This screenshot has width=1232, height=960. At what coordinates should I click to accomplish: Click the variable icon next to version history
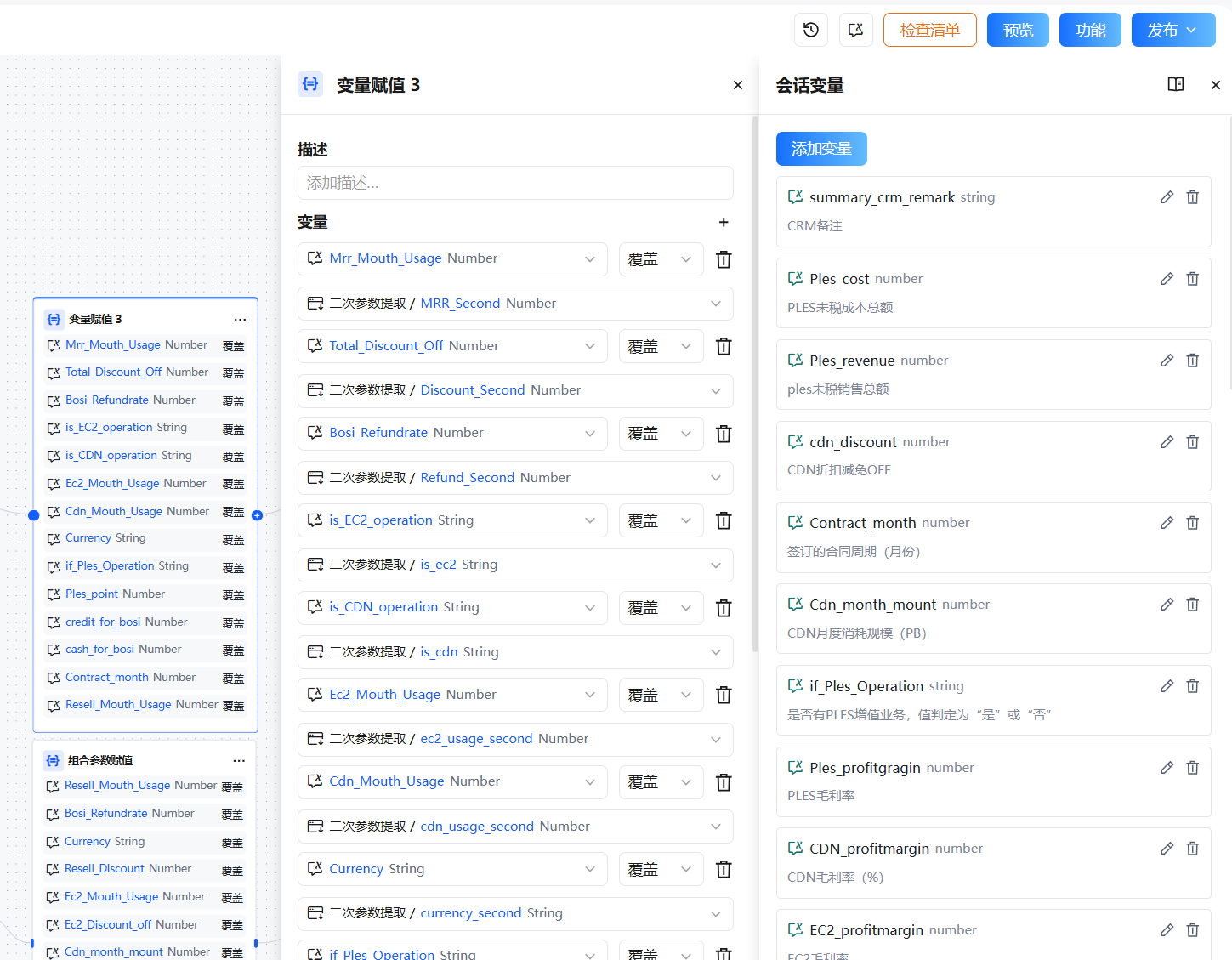[855, 29]
